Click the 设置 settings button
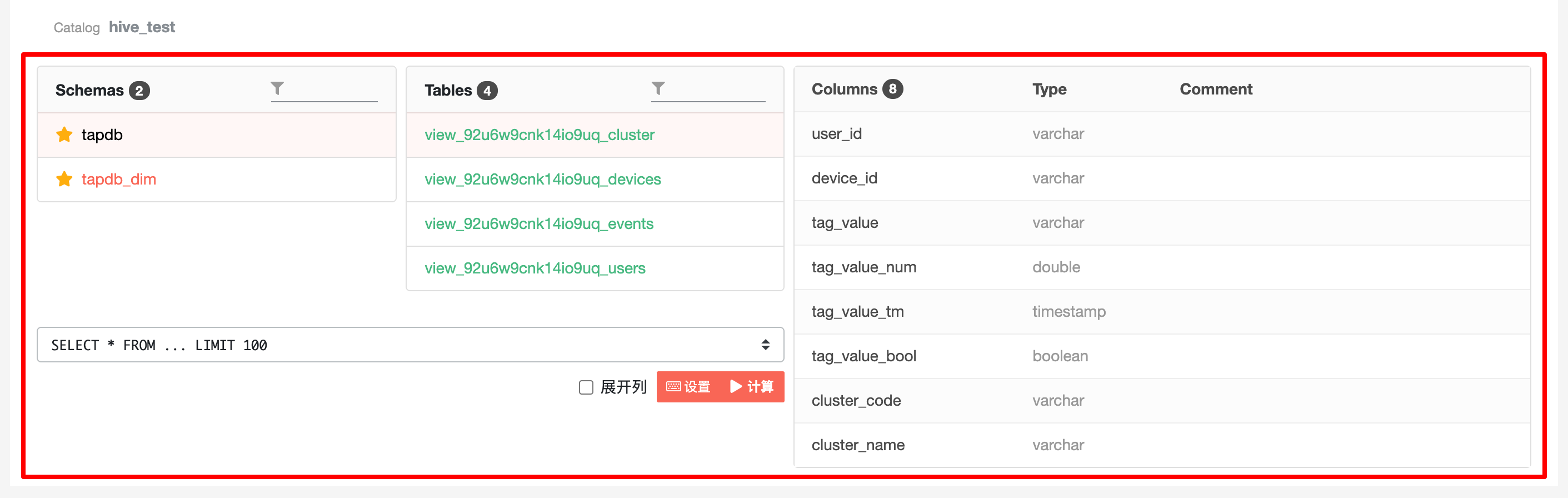Screen dimensions: 1568x498 pyautogui.click(x=688, y=387)
